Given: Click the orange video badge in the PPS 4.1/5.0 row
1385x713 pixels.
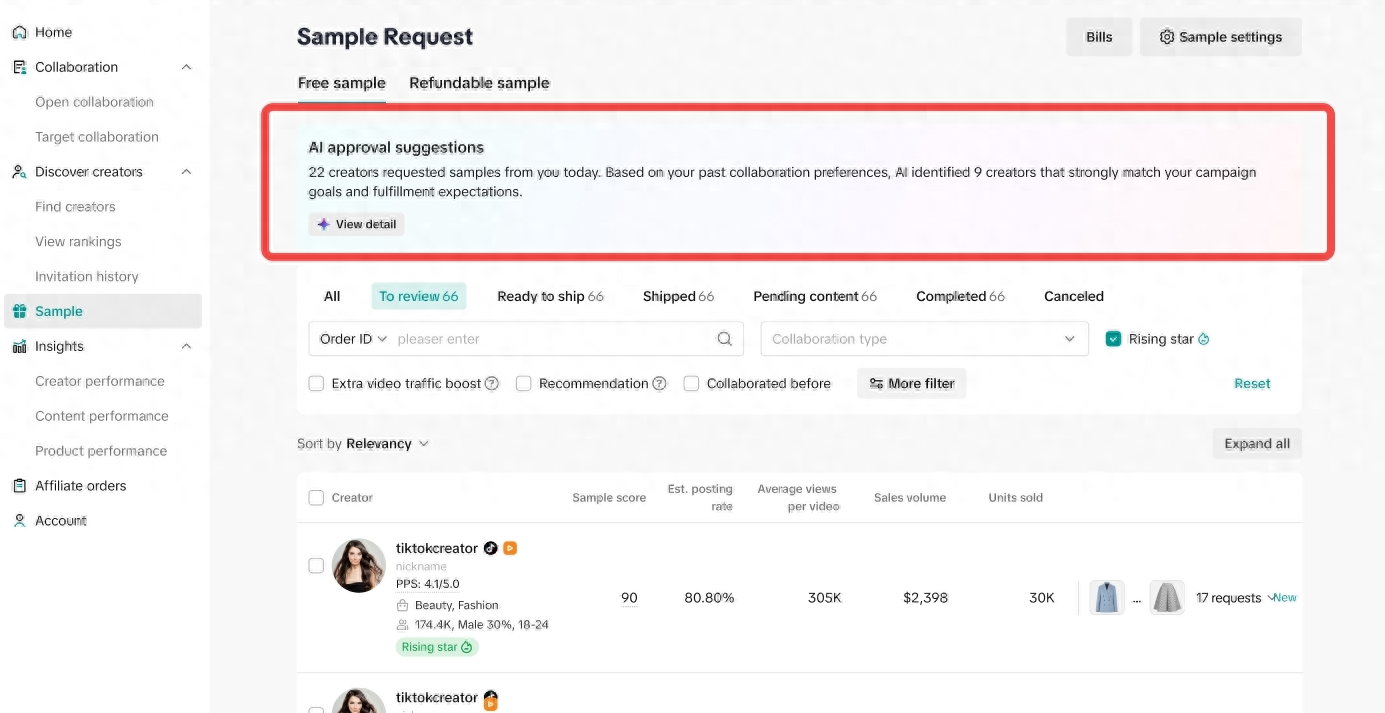Looking at the screenshot, I should 510,548.
